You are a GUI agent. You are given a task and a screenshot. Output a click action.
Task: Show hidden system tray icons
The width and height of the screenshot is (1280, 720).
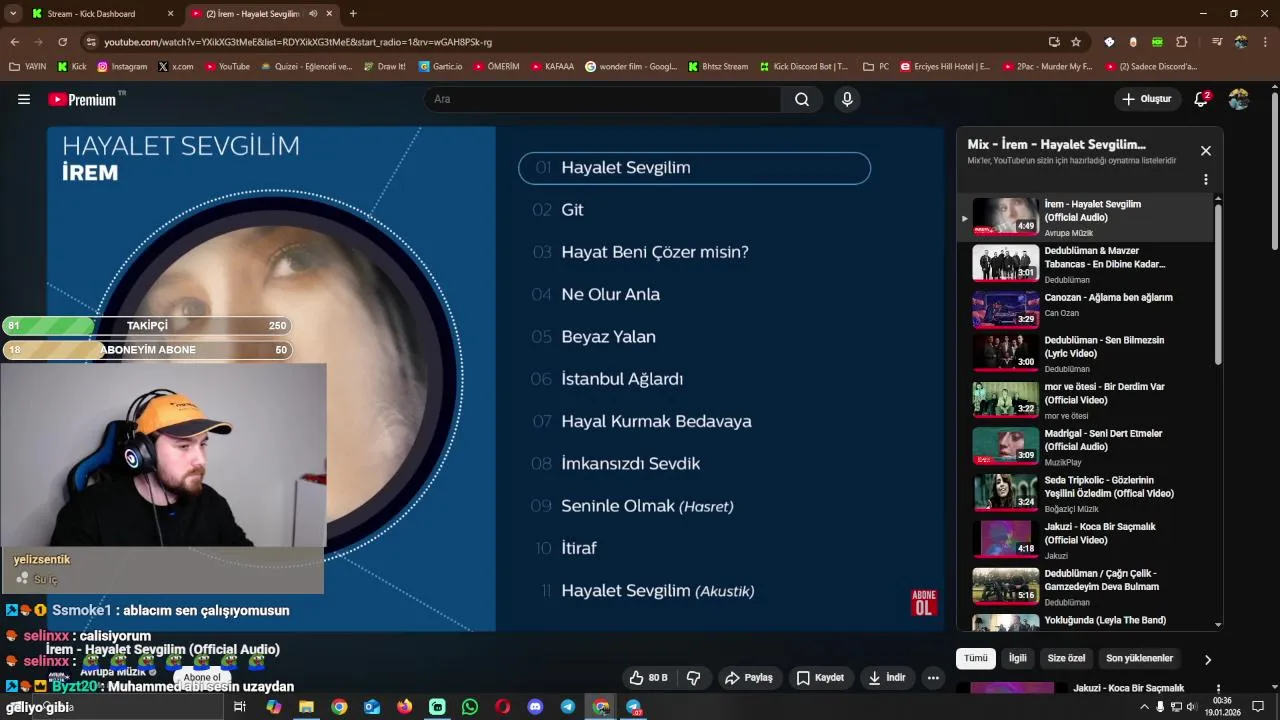click(1145, 707)
